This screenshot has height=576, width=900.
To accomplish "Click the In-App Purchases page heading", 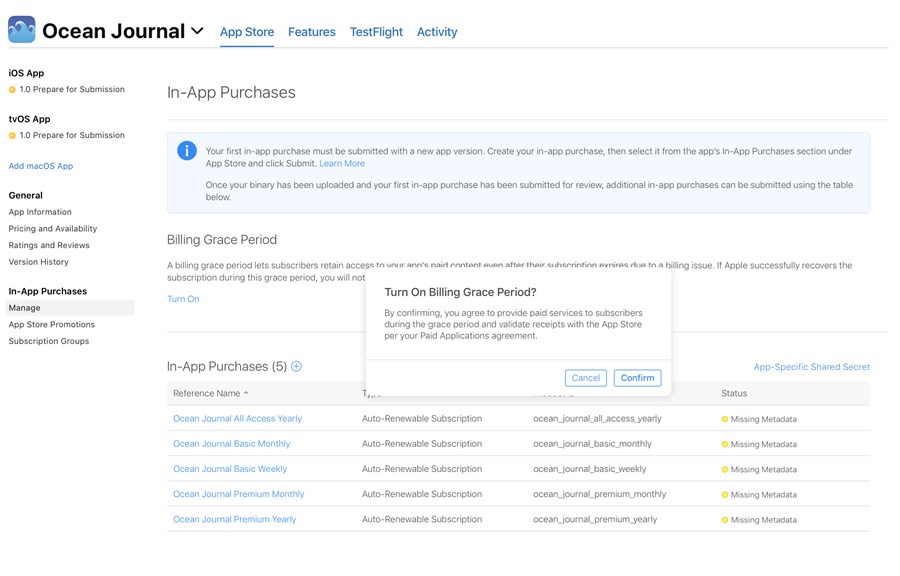I will (231, 93).
